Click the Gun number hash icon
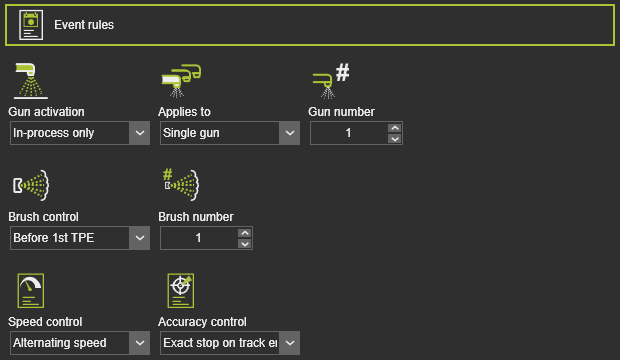 tap(331, 81)
